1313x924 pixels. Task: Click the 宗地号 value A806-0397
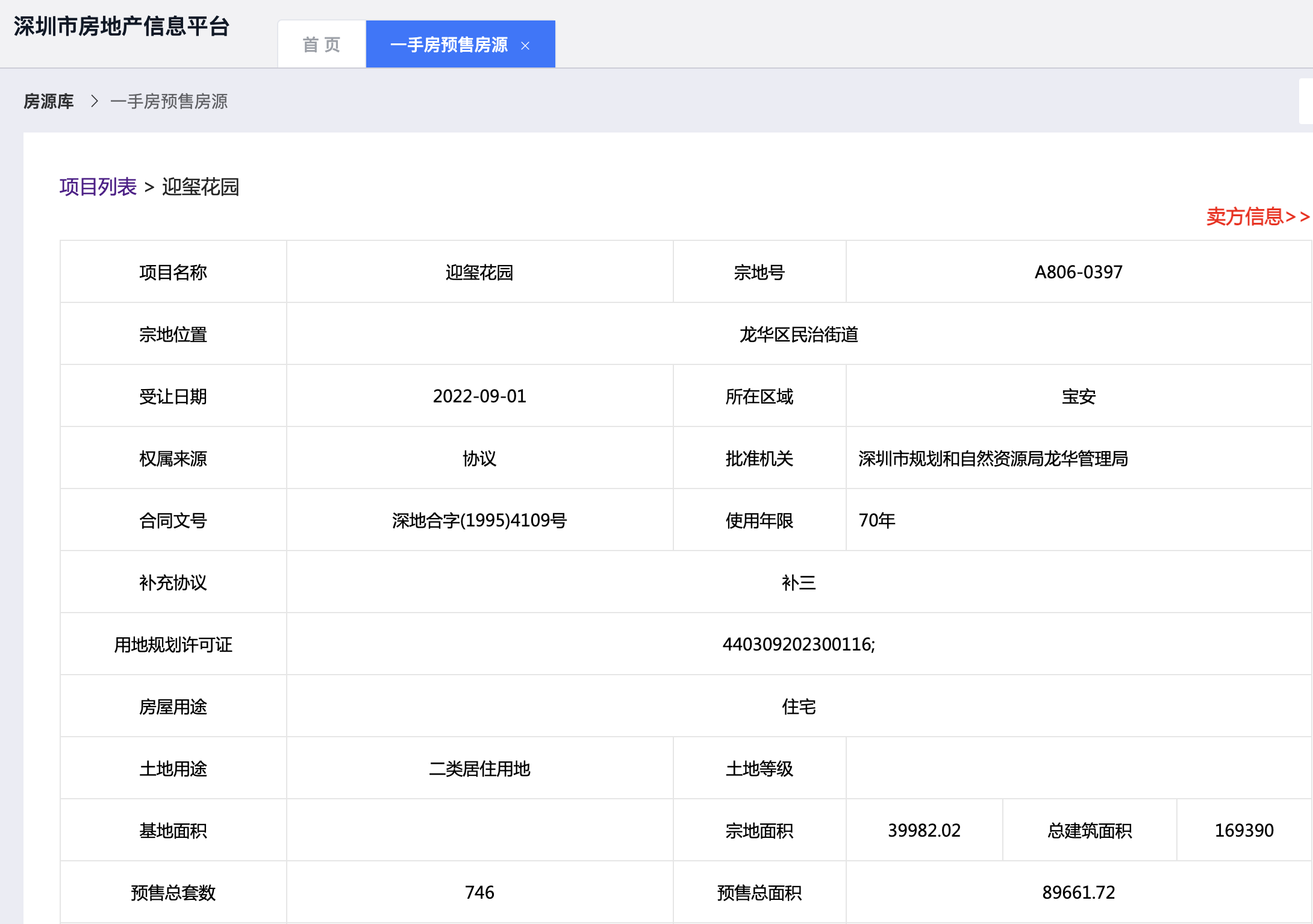[x=1078, y=272]
